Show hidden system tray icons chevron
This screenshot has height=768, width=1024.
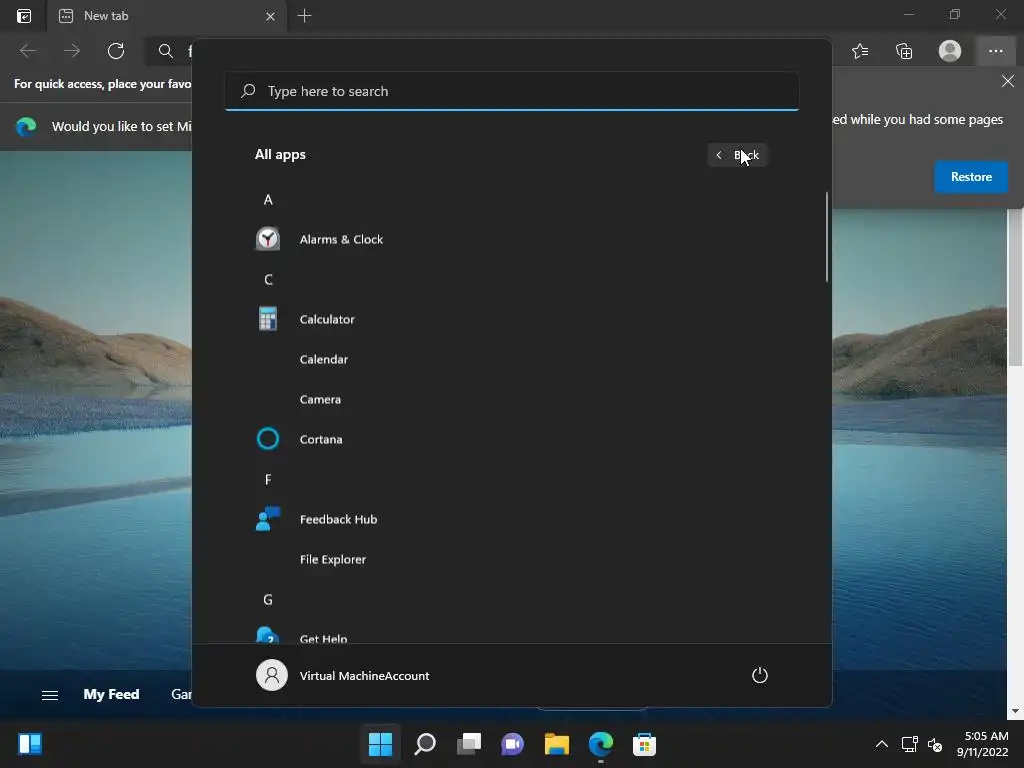tap(882, 744)
